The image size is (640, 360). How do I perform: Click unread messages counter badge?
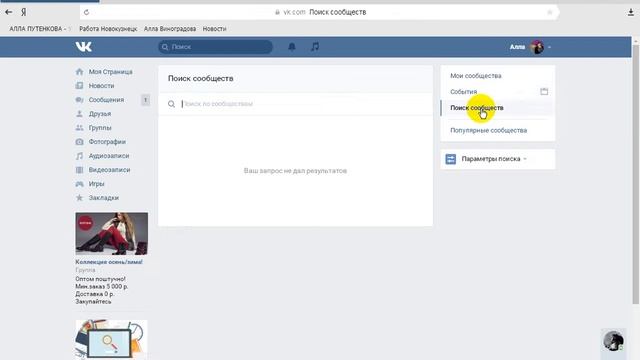tap(145, 100)
